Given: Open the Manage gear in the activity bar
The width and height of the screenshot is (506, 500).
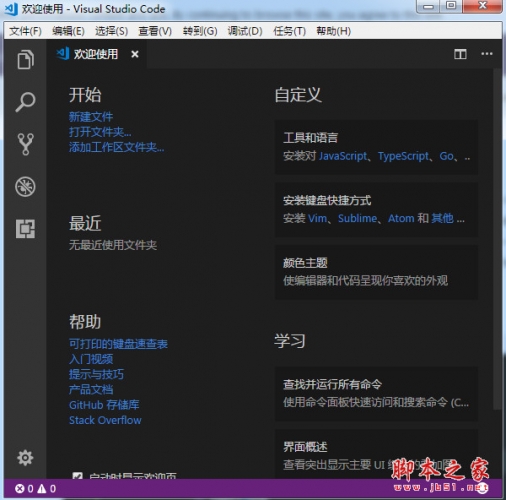Looking at the screenshot, I should (25, 458).
